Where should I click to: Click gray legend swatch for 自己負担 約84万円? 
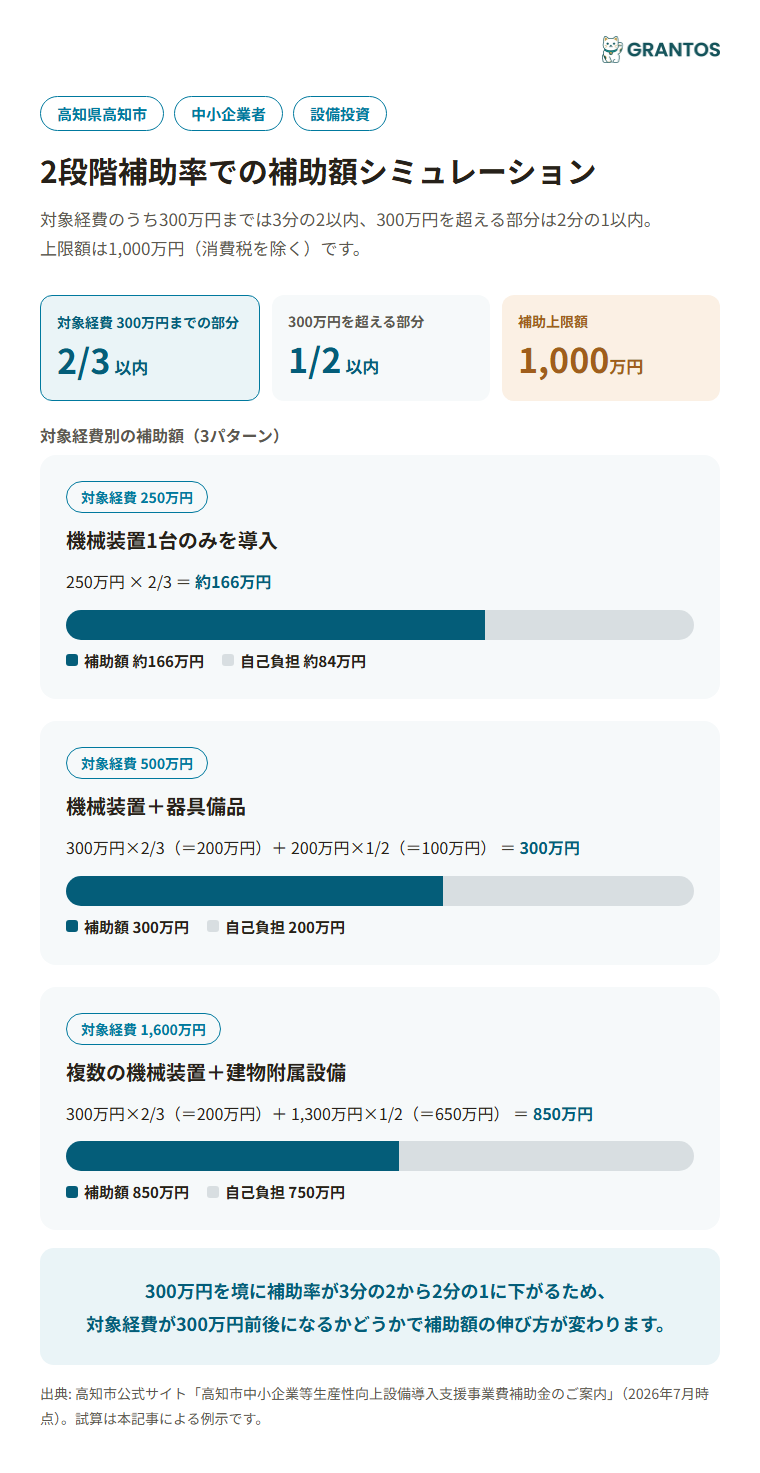[x=228, y=660]
